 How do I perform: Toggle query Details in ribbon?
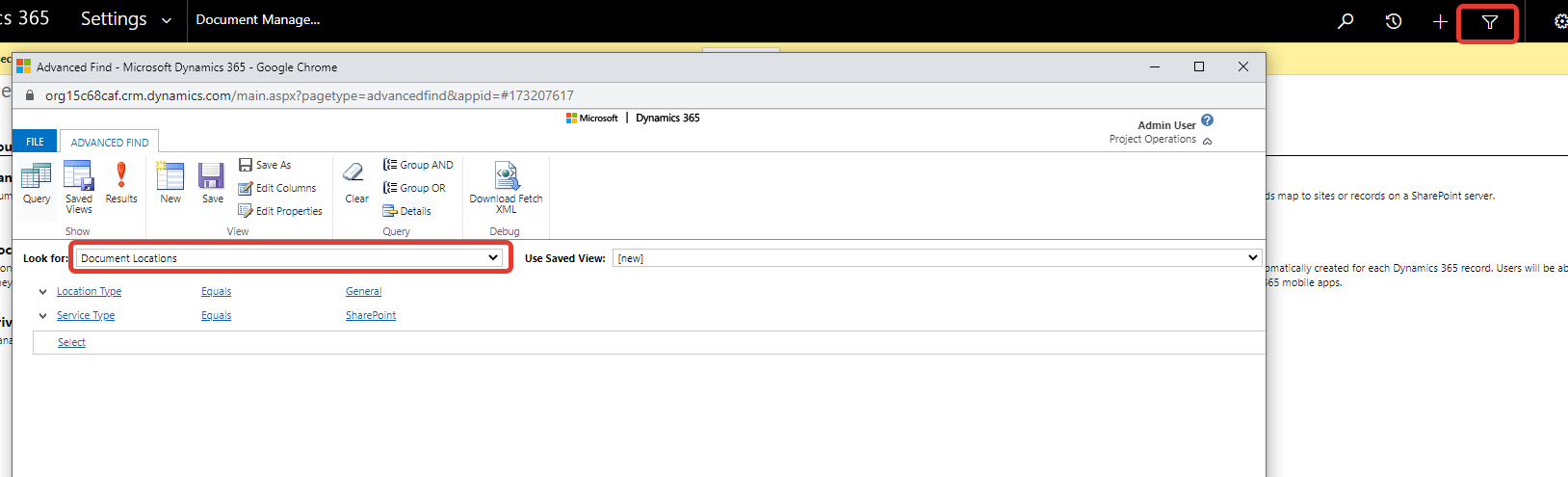click(x=407, y=211)
